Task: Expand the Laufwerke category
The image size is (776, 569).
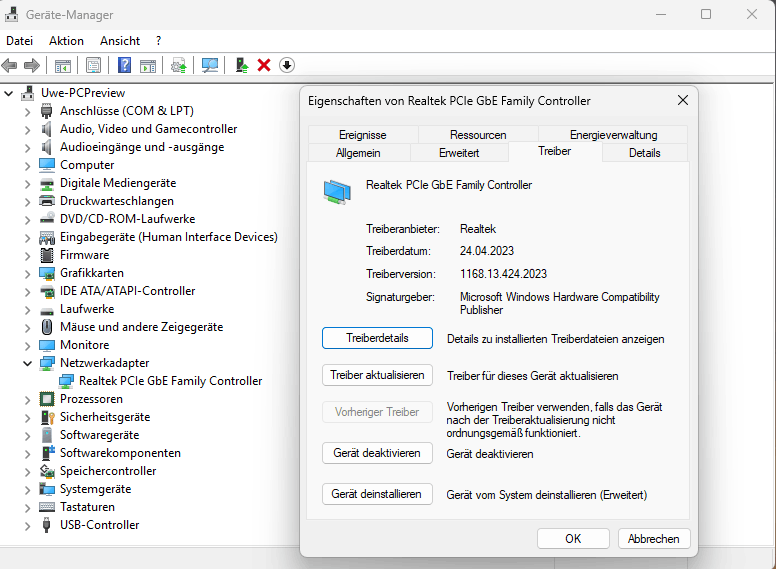Action: (x=27, y=310)
